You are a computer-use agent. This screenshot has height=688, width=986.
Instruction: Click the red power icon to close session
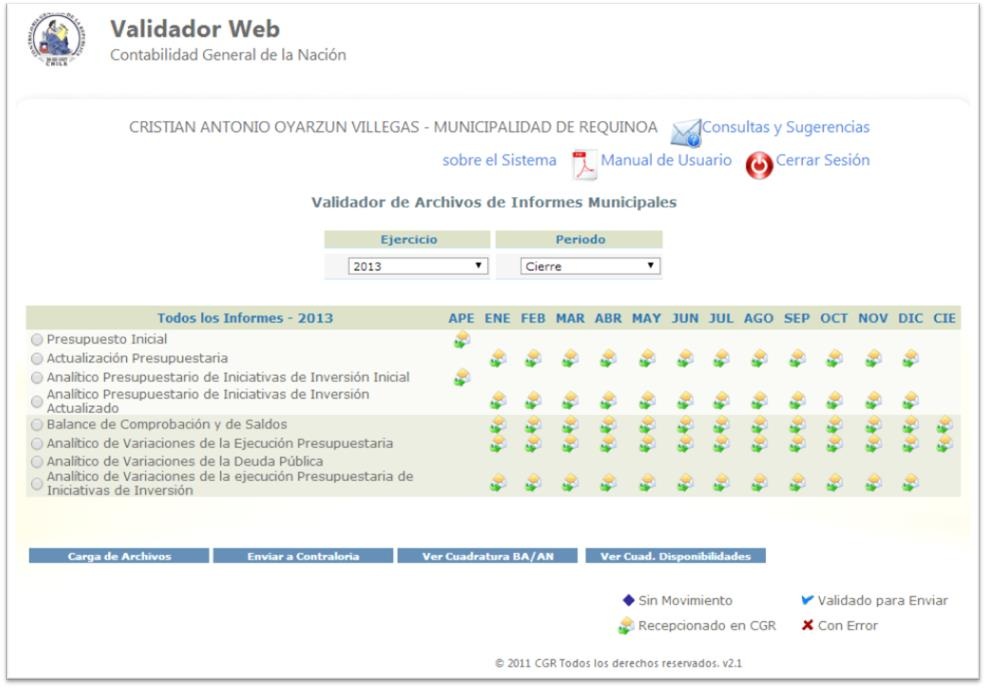(759, 162)
